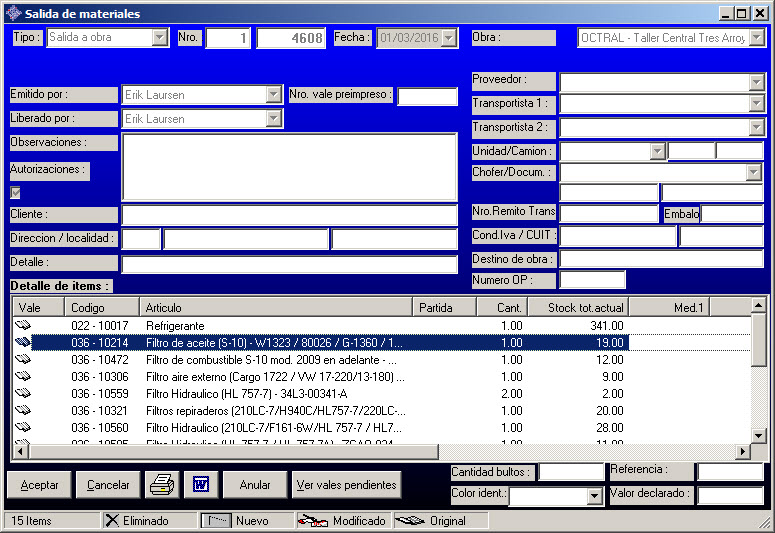Click the printer icon button

click(161, 485)
